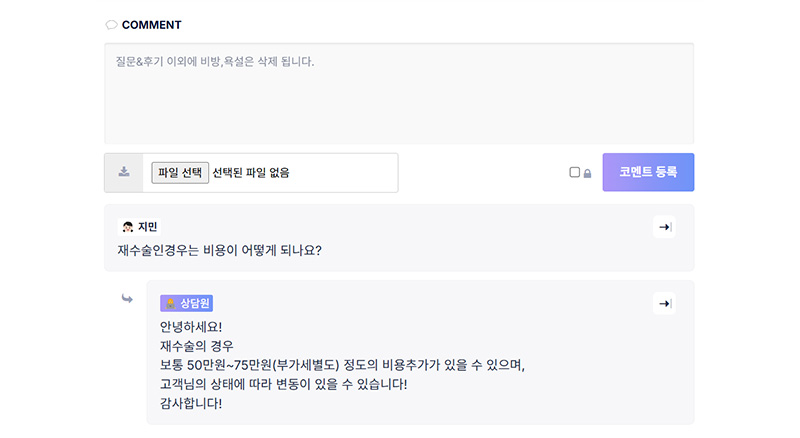800x438 pixels.
Task: Click the 감사합니다! closing line
Action: (x=191, y=403)
